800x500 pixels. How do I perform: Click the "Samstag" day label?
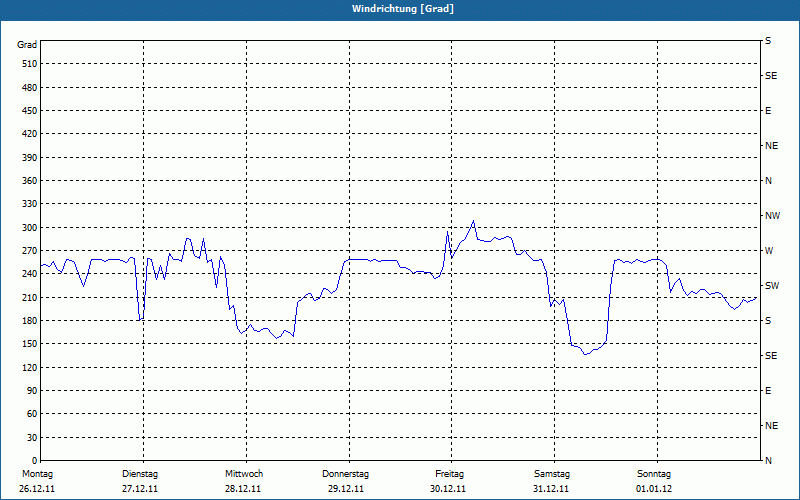click(552, 474)
